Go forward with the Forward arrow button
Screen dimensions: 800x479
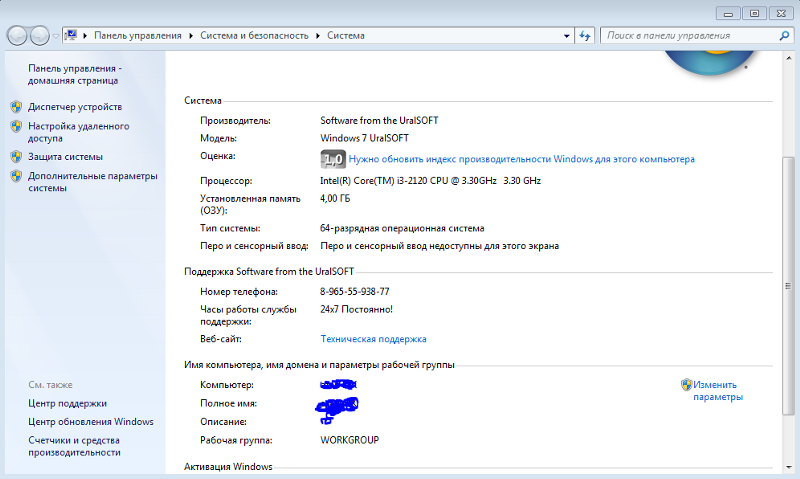pyautogui.click(x=39, y=36)
